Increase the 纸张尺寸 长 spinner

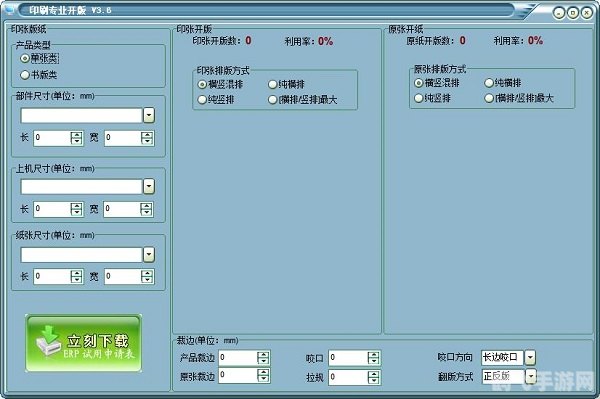(x=77, y=274)
